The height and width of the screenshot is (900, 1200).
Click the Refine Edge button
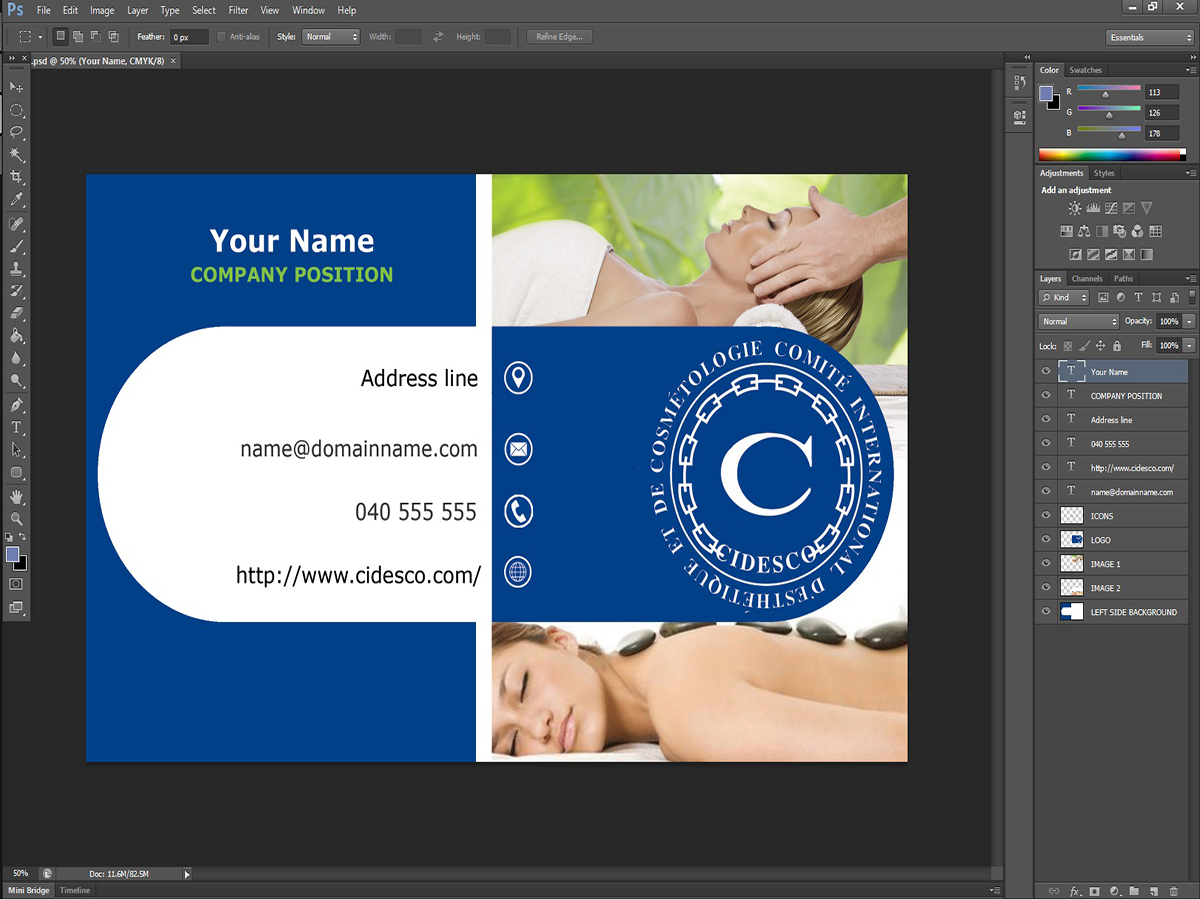(x=560, y=37)
